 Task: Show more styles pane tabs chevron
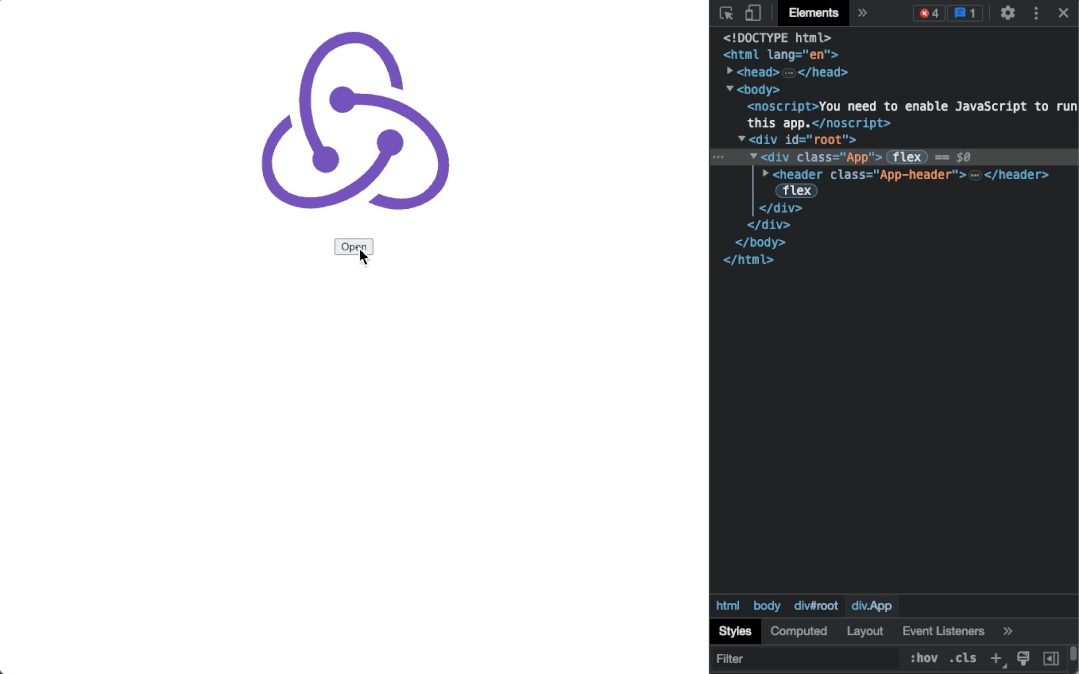[1007, 631]
